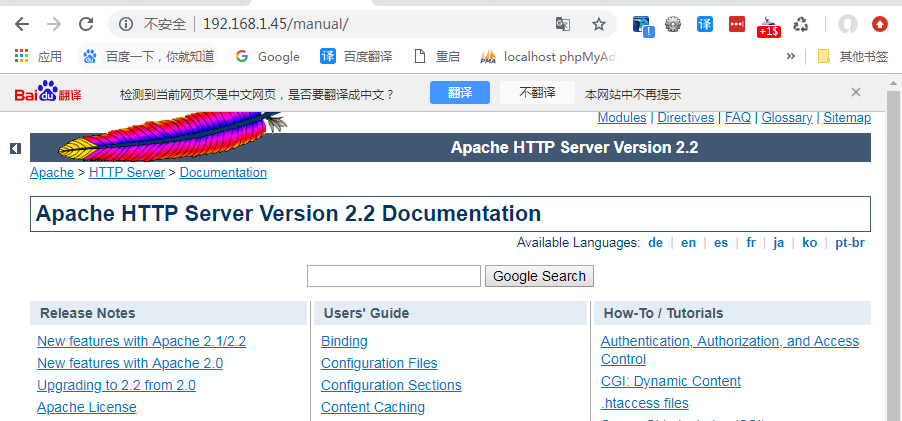Viewport: 902px width, 421px height.
Task: Follow the Documentation breadcrumb link
Action: (x=223, y=173)
